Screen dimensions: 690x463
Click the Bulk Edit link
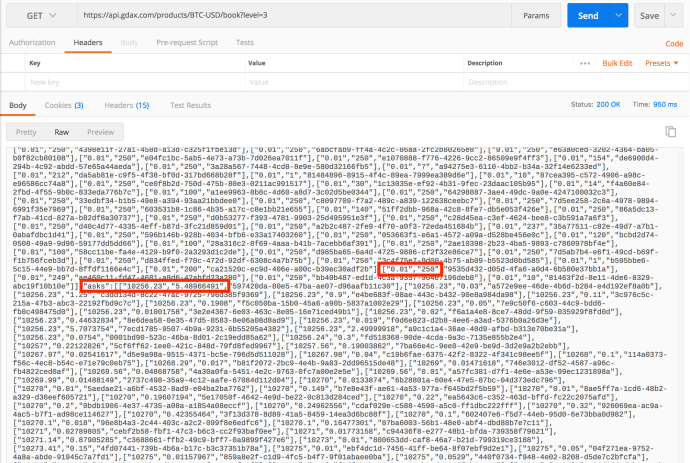pyautogui.click(x=617, y=62)
